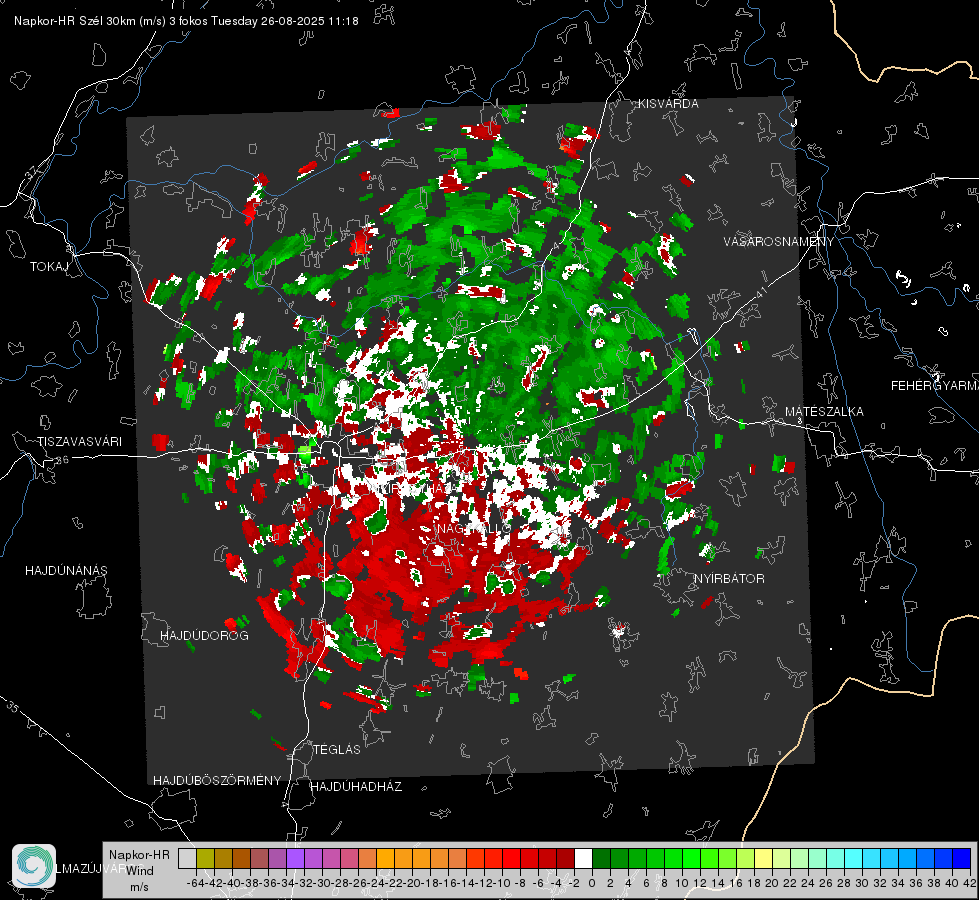Click the radar title text at top-left

[x=186, y=21]
